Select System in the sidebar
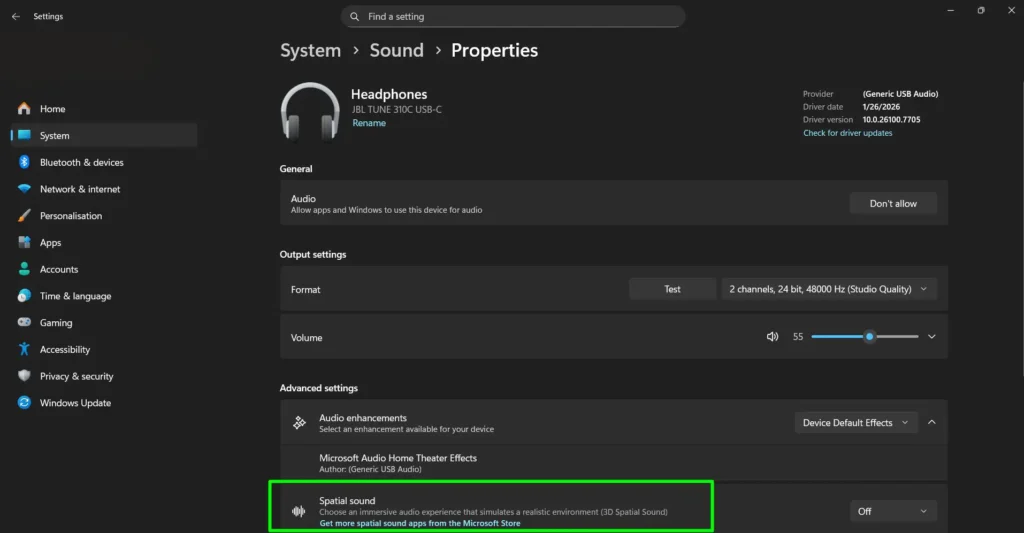The height and width of the screenshot is (533, 1024). (x=104, y=135)
